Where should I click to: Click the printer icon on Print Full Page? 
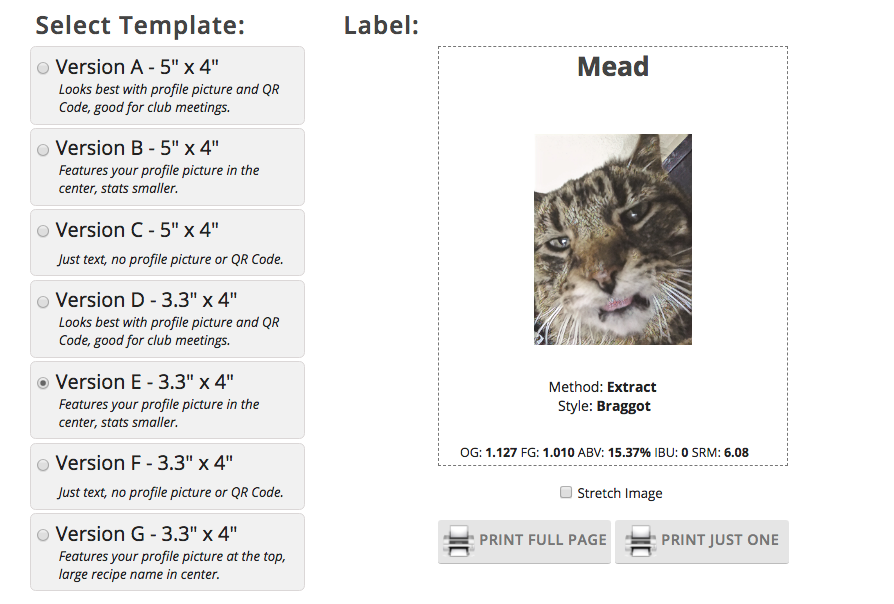tap(459, 541)
